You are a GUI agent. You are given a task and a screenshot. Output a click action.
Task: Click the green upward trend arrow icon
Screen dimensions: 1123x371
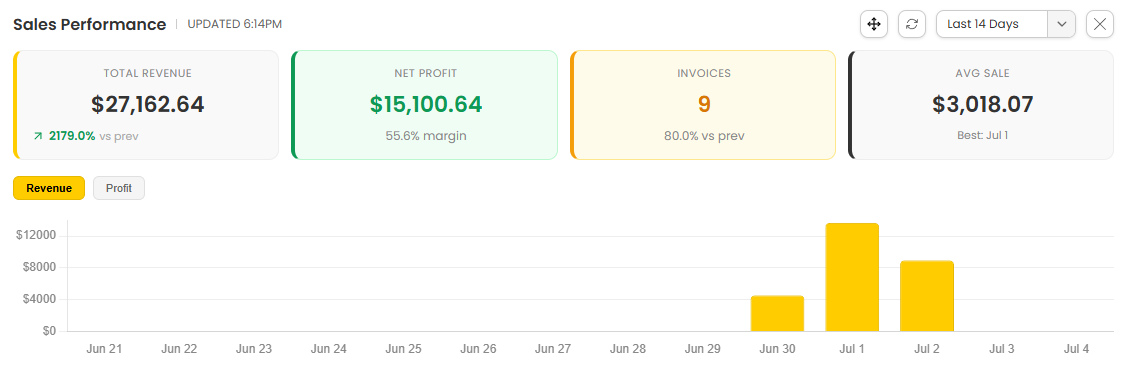click(x=38, y=136)
